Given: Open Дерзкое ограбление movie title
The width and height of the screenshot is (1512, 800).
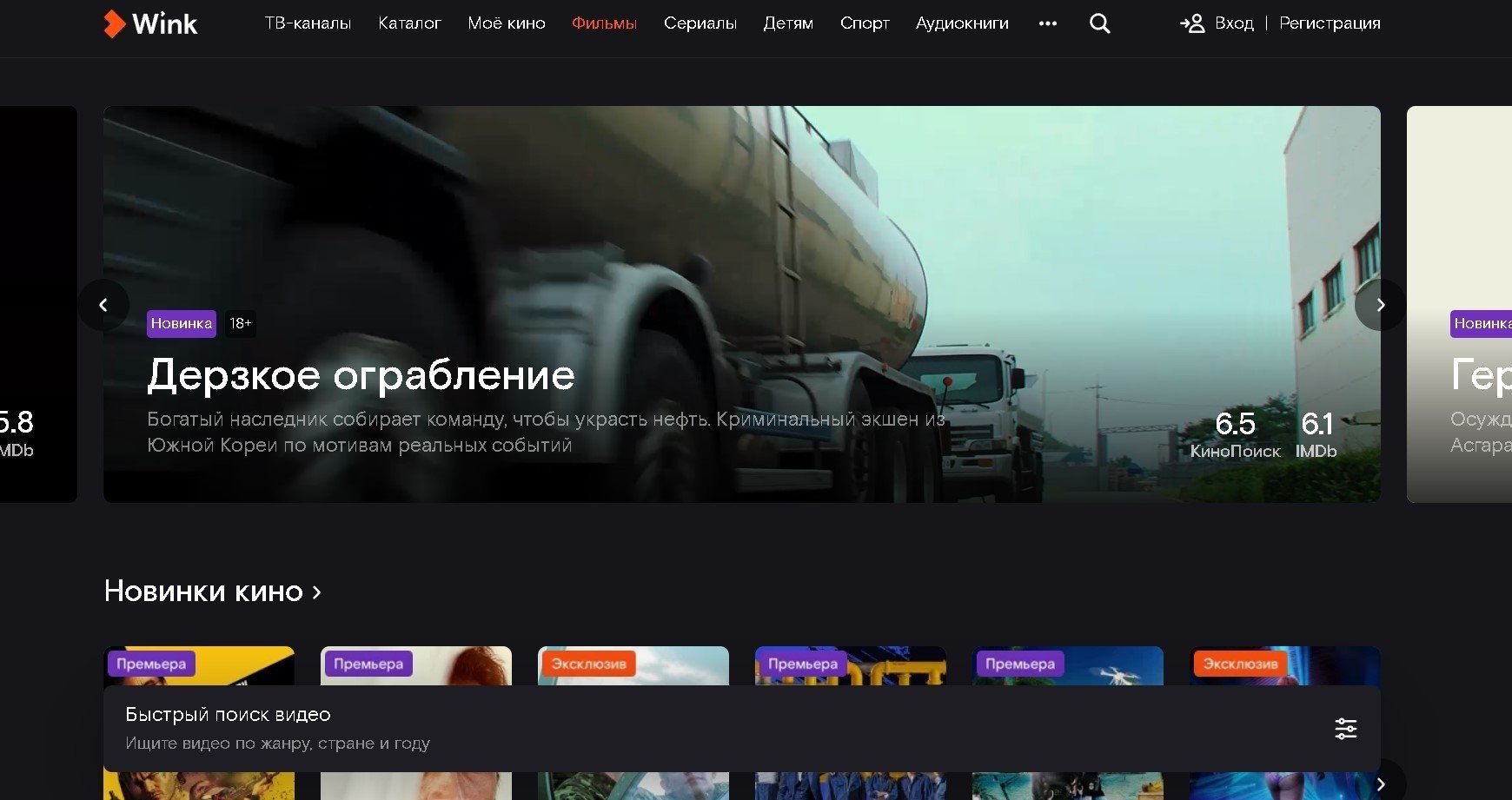Looking at the screenshot, I should [361, 375].
